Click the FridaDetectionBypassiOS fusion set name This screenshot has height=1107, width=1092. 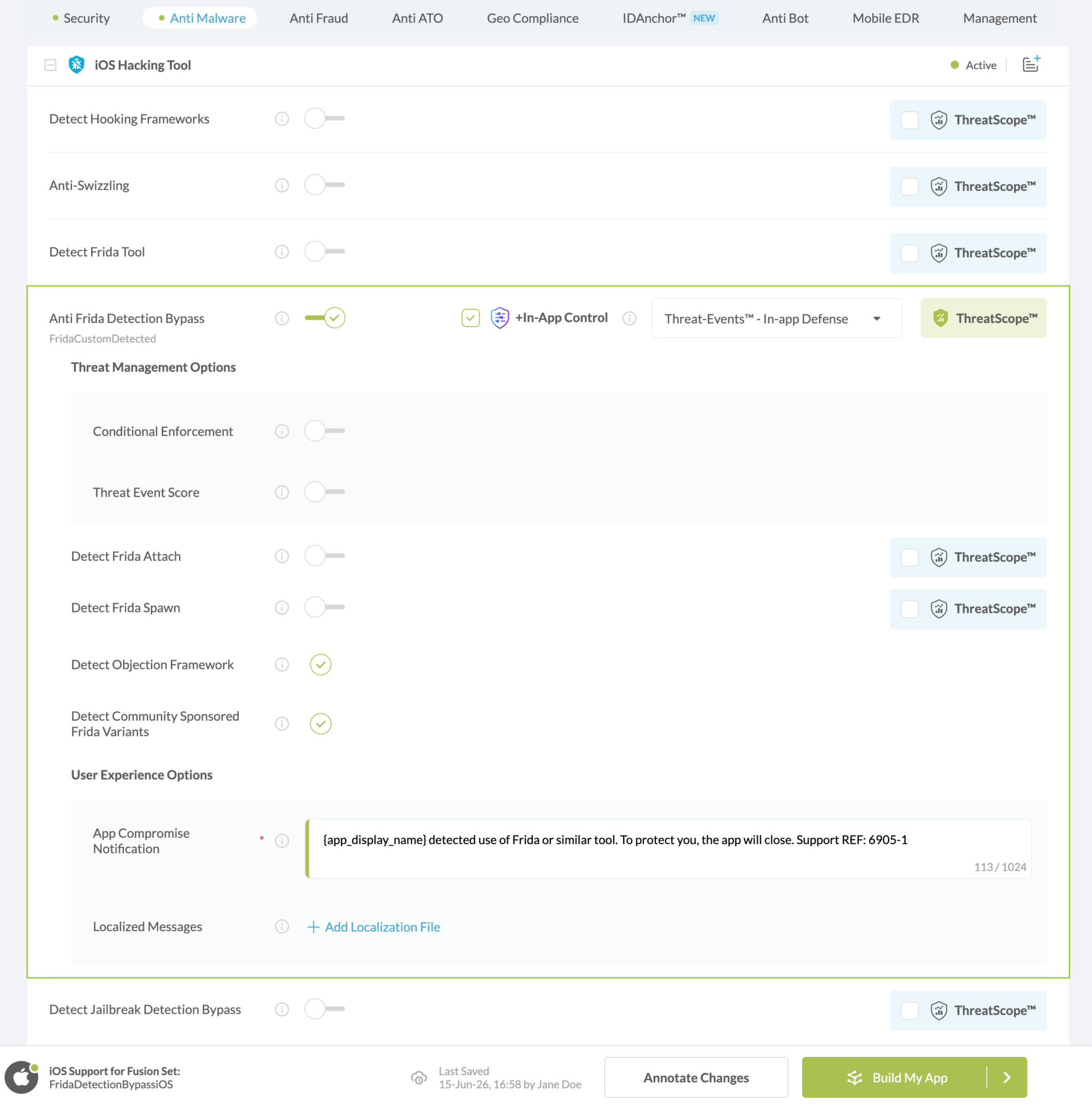click(x=110, y=1085)
